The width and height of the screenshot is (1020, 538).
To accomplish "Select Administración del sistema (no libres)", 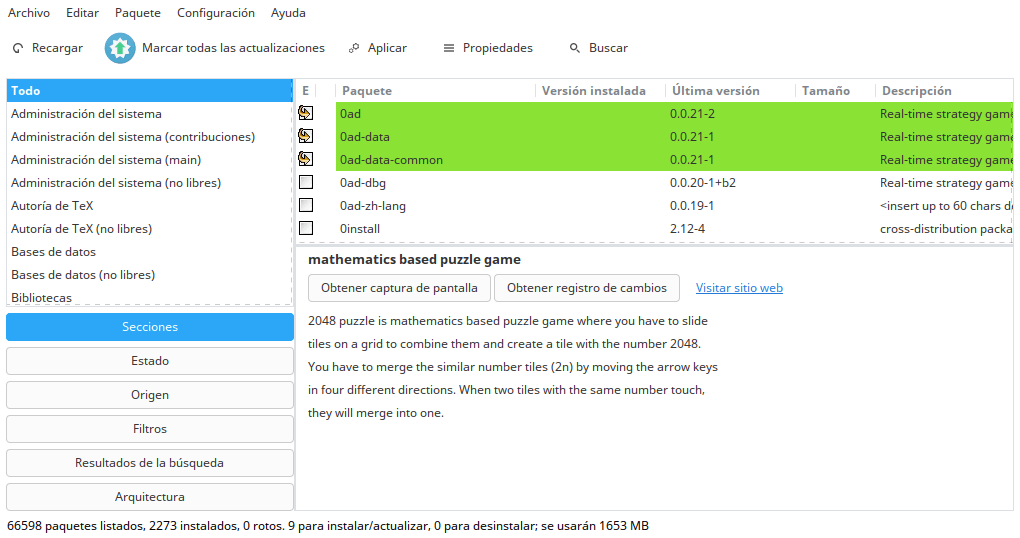I will coord(150,183).
